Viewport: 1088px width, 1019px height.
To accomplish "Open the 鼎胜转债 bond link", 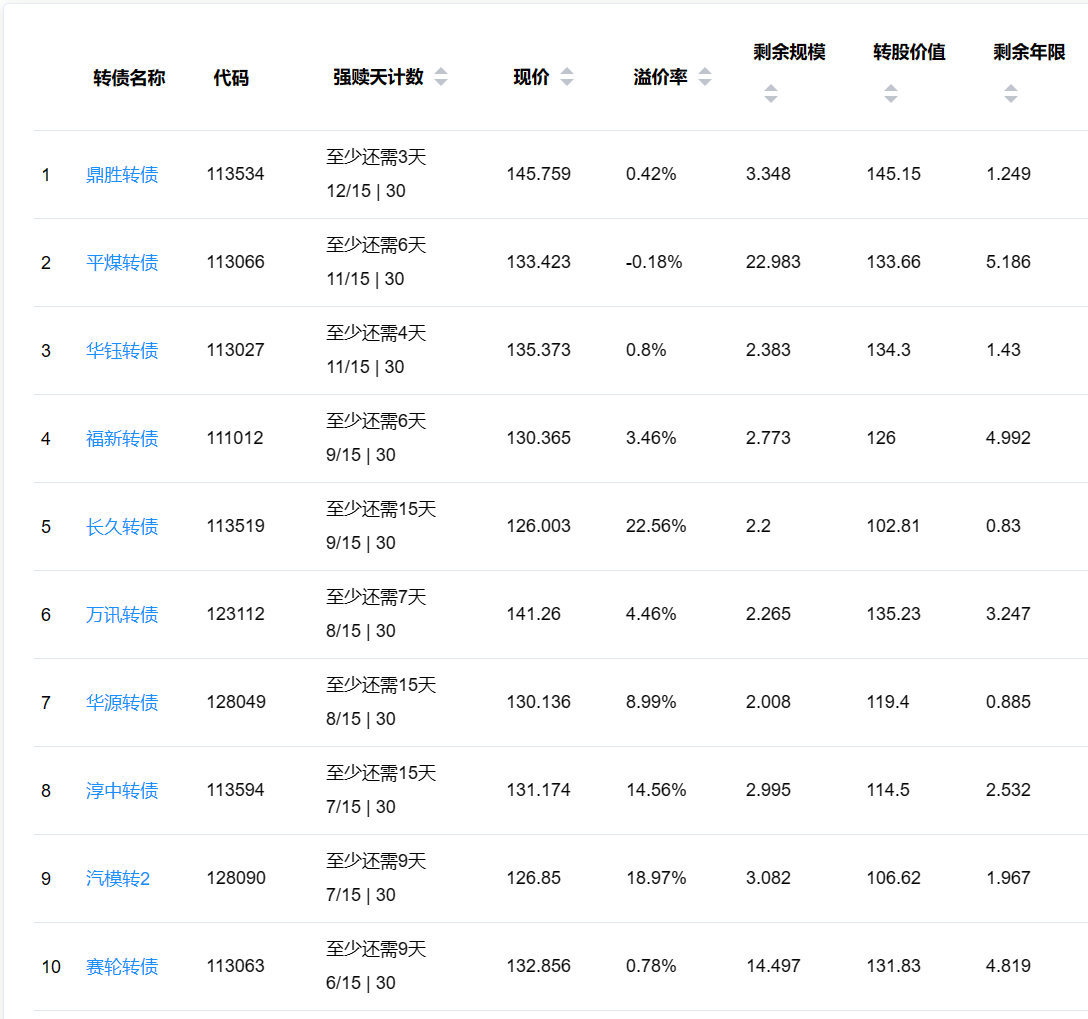I will click(122, 175).
